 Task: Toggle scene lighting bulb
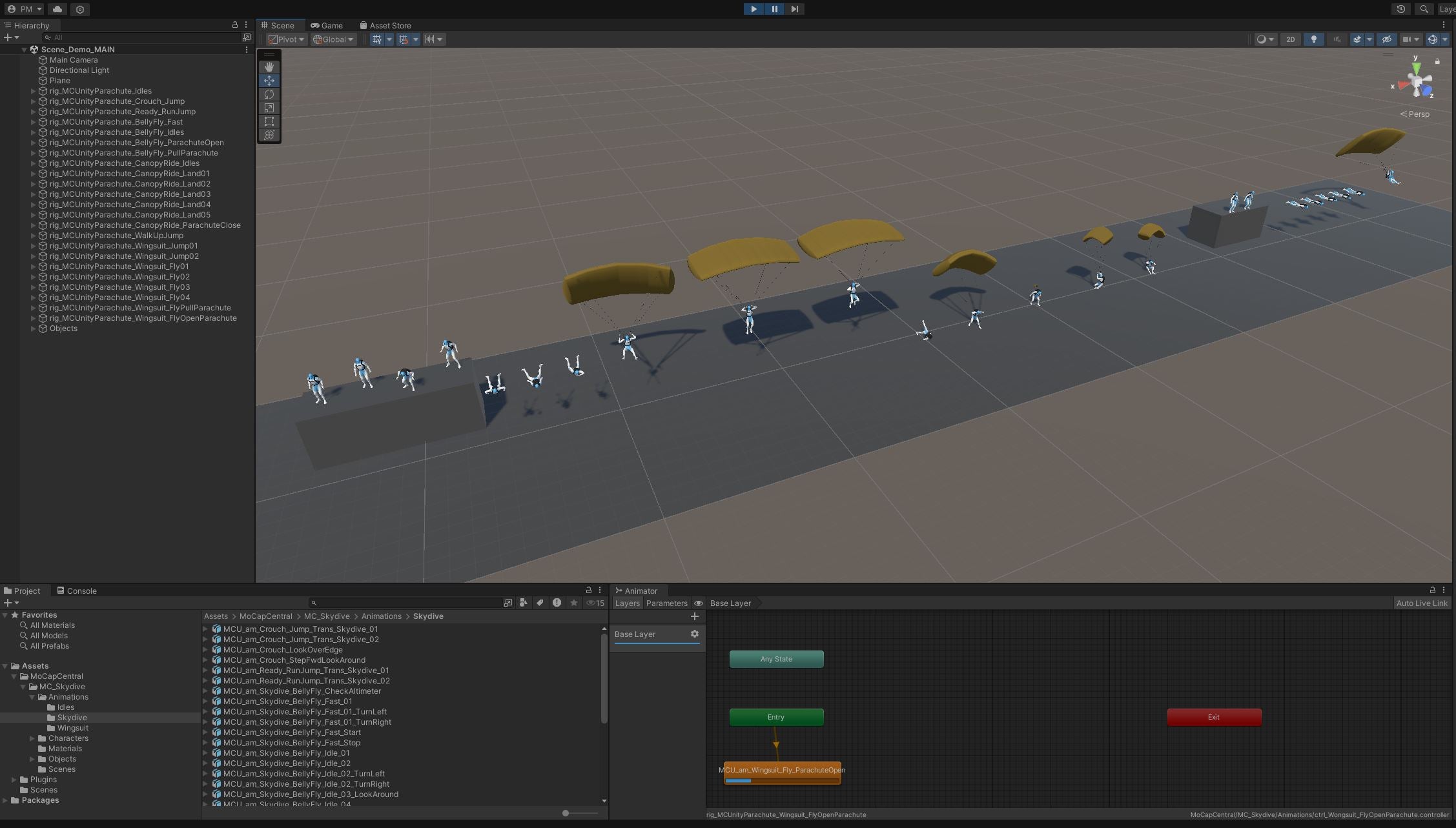[1313, 39]
